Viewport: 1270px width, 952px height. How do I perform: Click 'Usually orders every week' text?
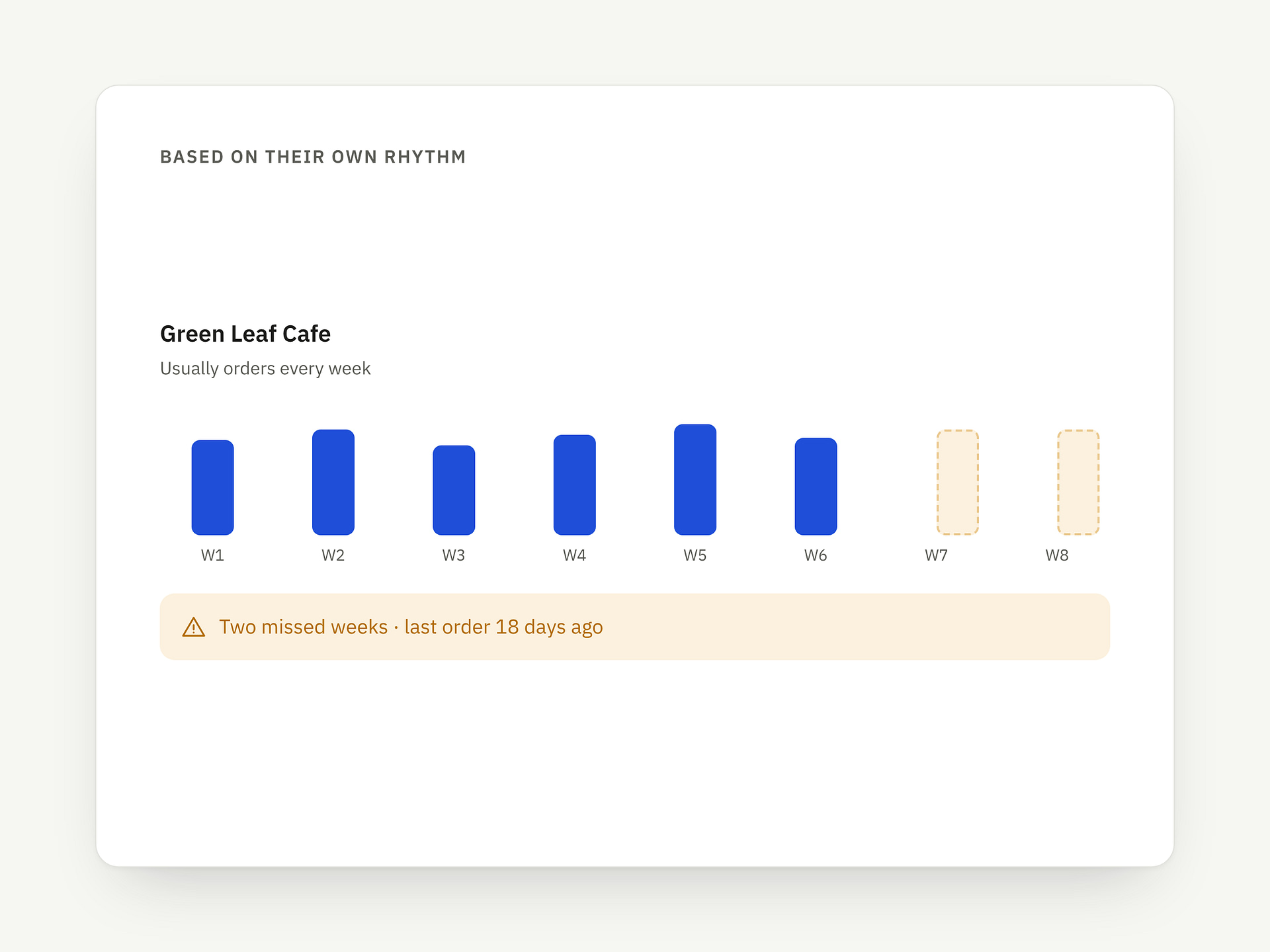point(265,368)
